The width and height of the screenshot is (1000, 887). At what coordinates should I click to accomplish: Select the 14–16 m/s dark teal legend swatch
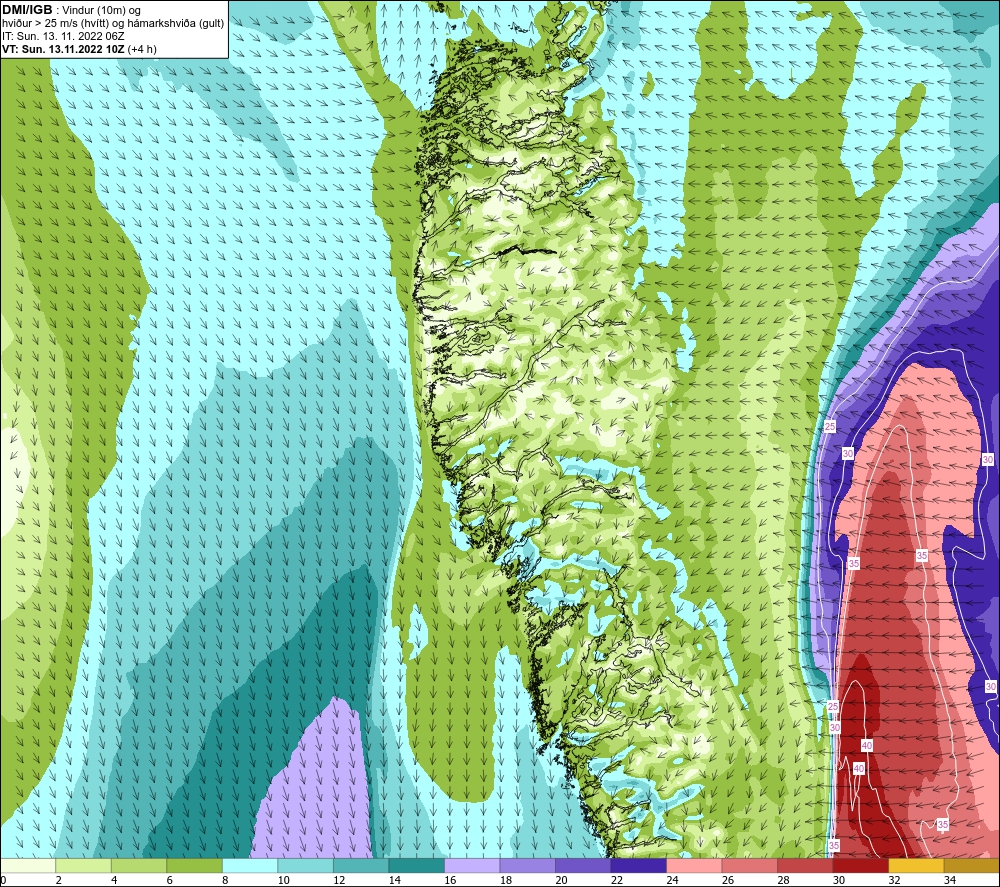[416, 865]
